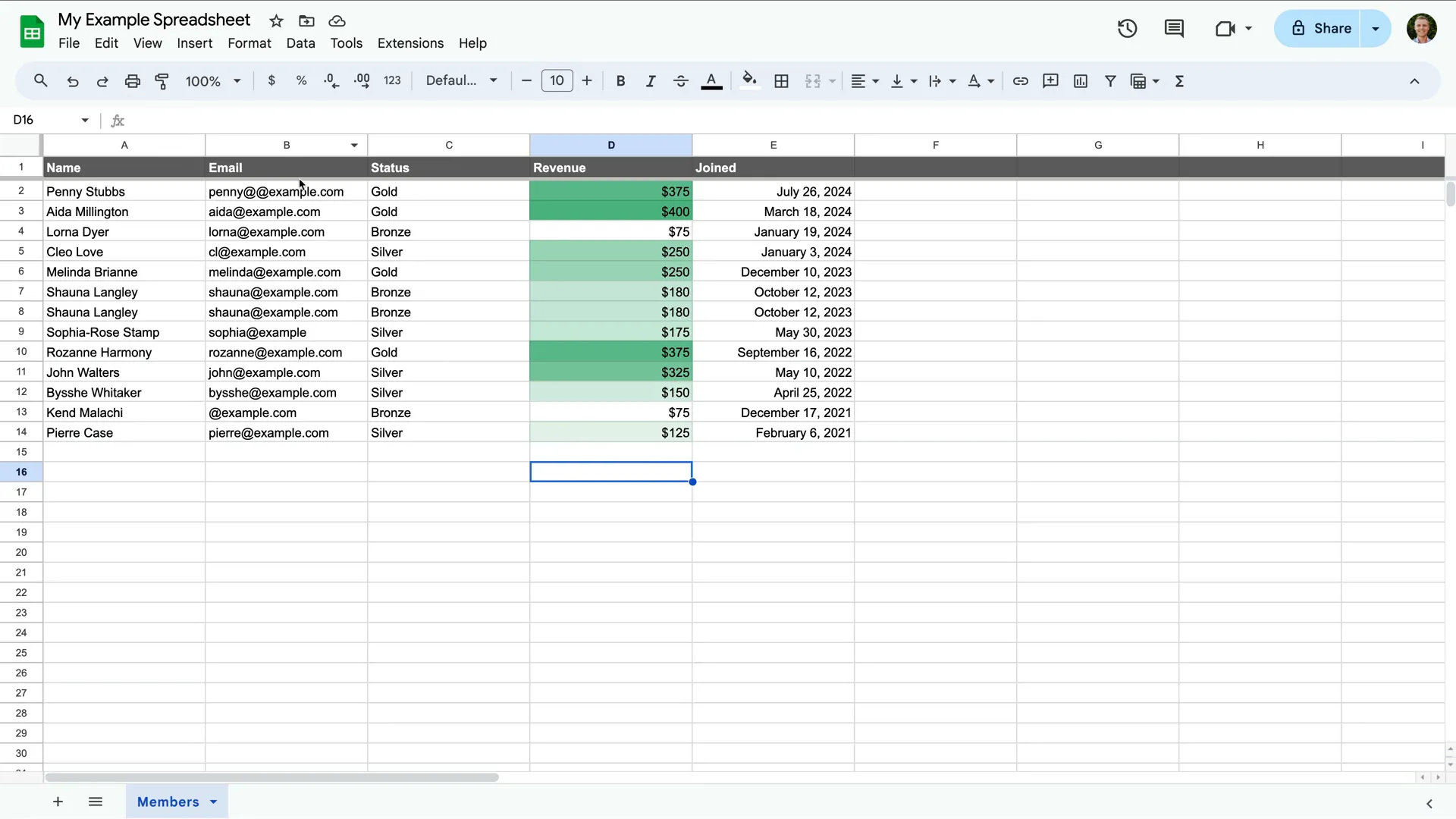This screenshot has width=1456, height=819.
Task: Insert a link into the cell
Action: [1020, 80]
